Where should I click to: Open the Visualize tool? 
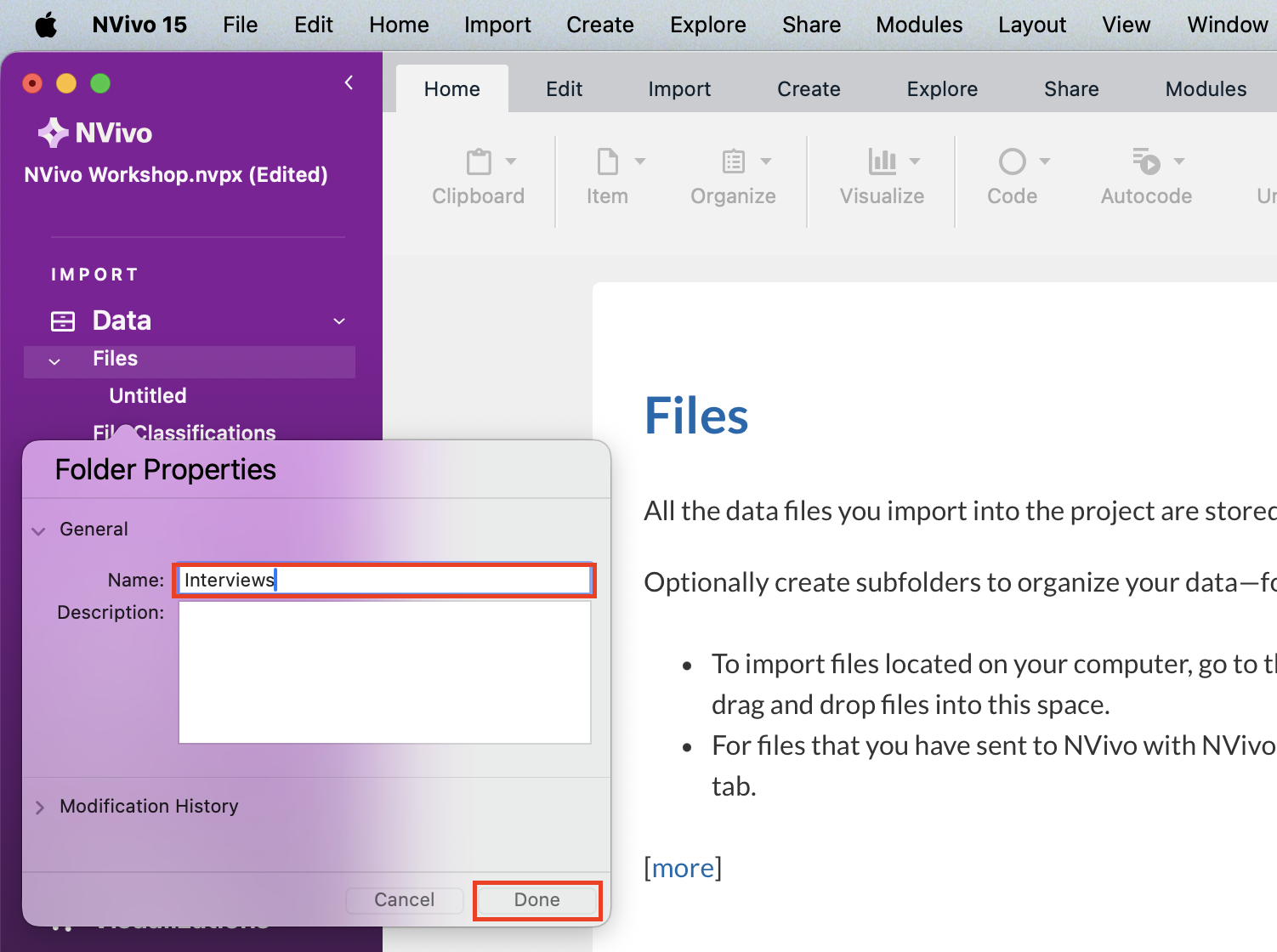point(882,174)
